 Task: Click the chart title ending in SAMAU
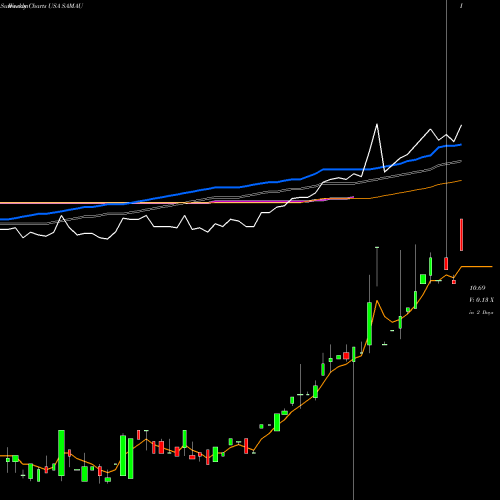(42, 6)
